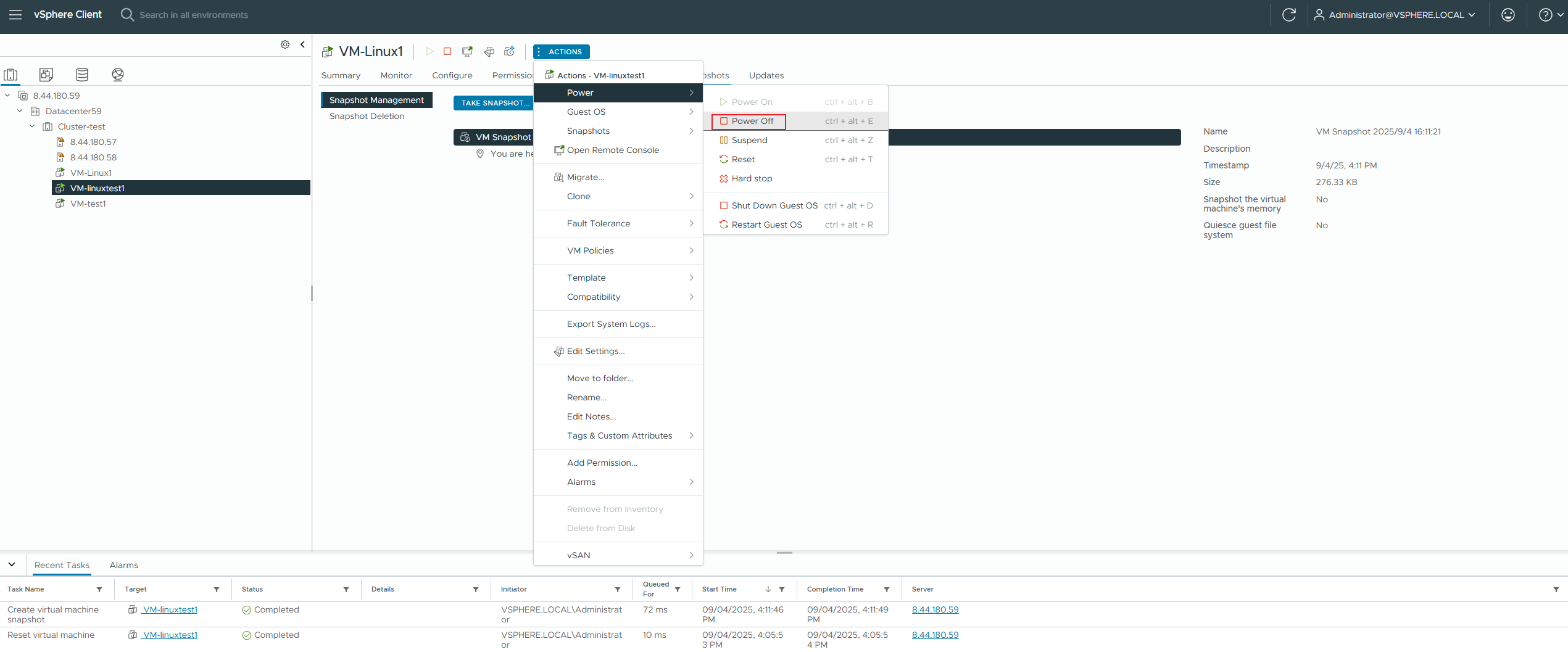The image size is (1568, 652).
Task: Open the vSphere Client hamburger menu
Action: (x=15, y=15)
